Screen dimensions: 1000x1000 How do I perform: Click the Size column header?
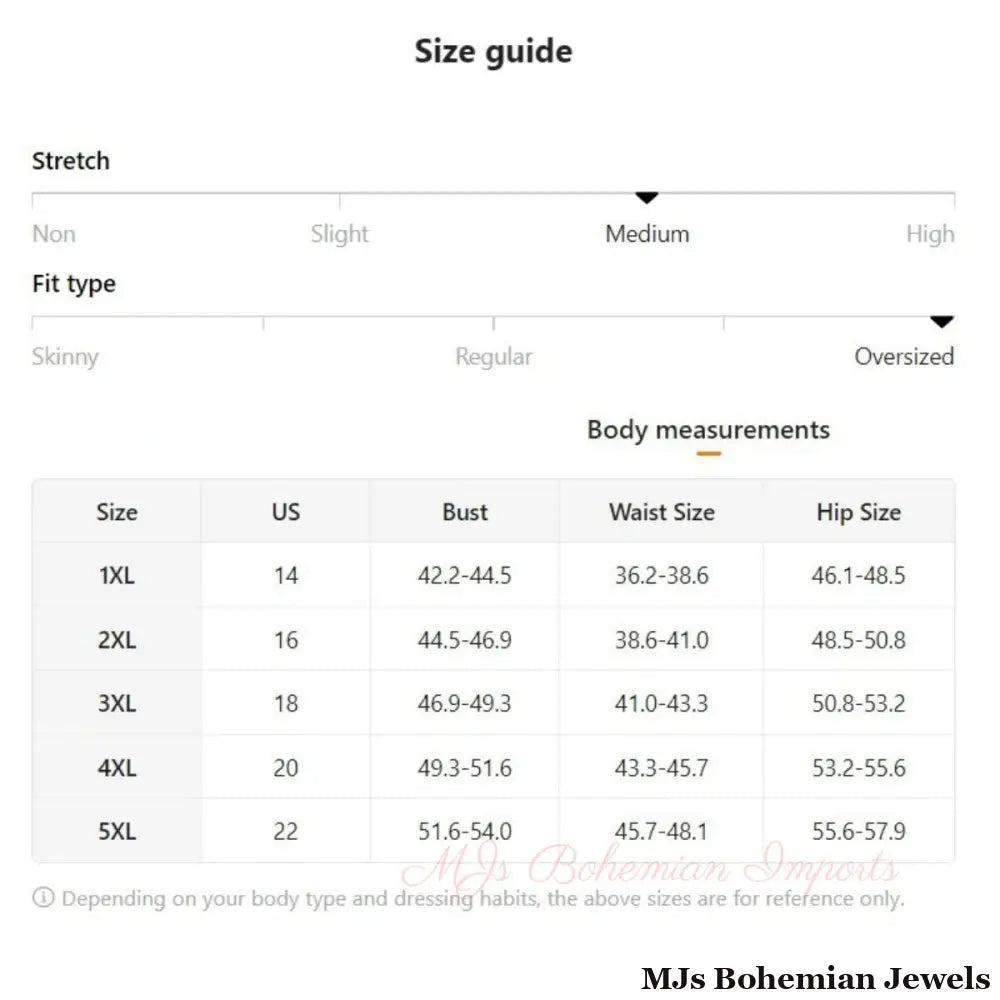(116, 512)
